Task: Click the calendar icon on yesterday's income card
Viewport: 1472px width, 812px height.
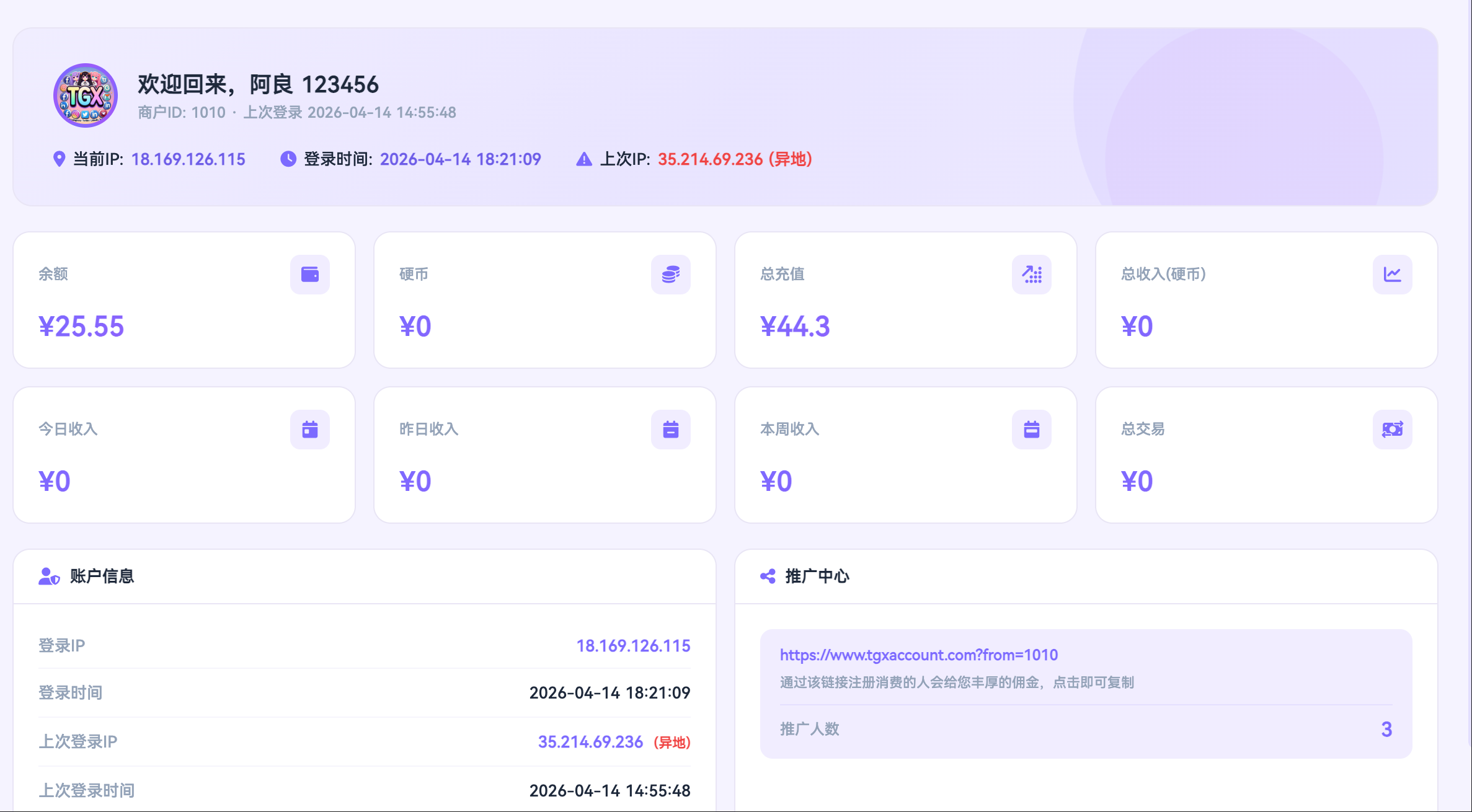Action: (670, 429)
